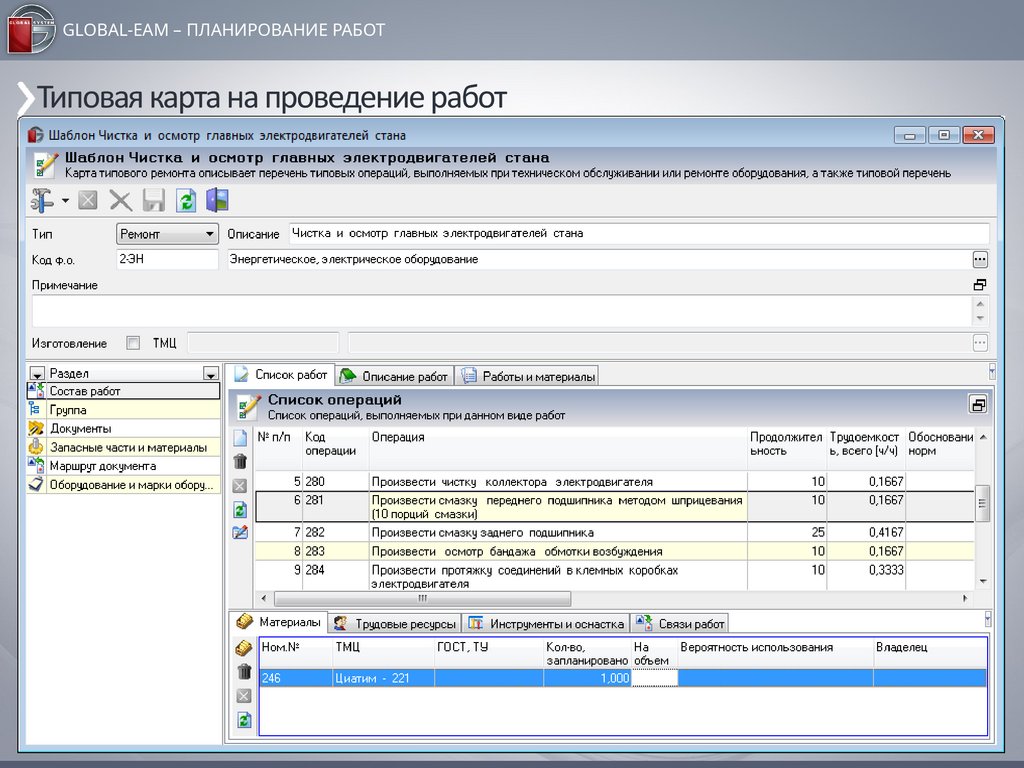Click the green refresh icon in top toolbar
Image resolution: width=1024 pixels, height=768 pixels.
click(x=185, y=200)
